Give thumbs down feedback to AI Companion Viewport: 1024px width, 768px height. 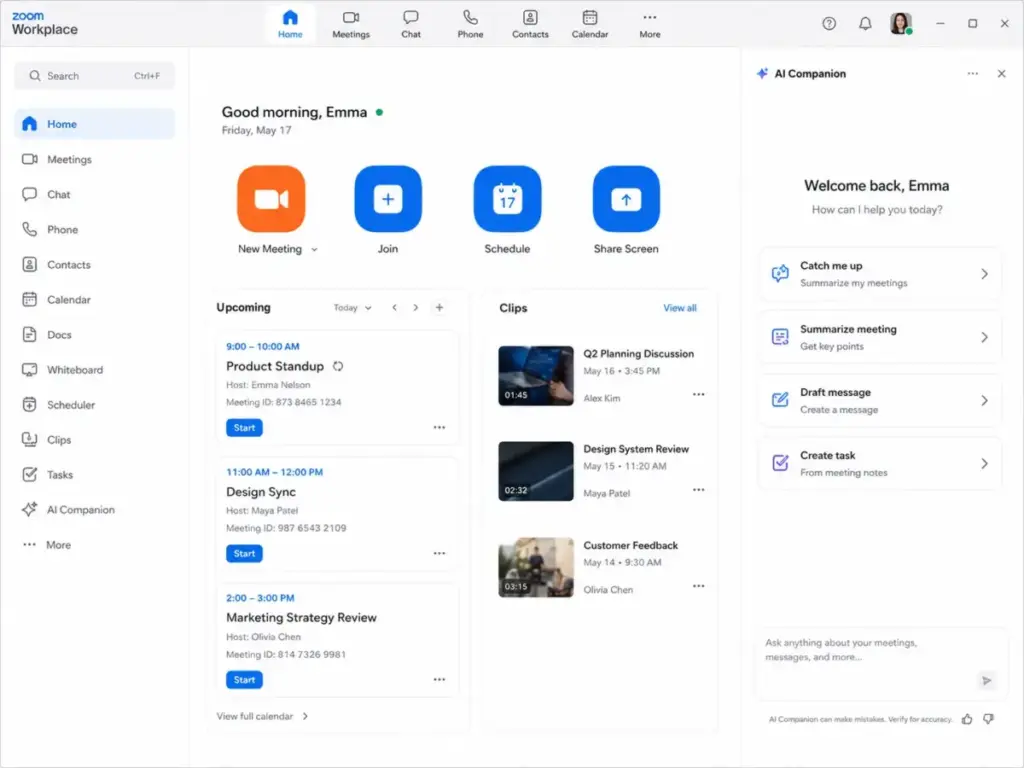point(988,719)
